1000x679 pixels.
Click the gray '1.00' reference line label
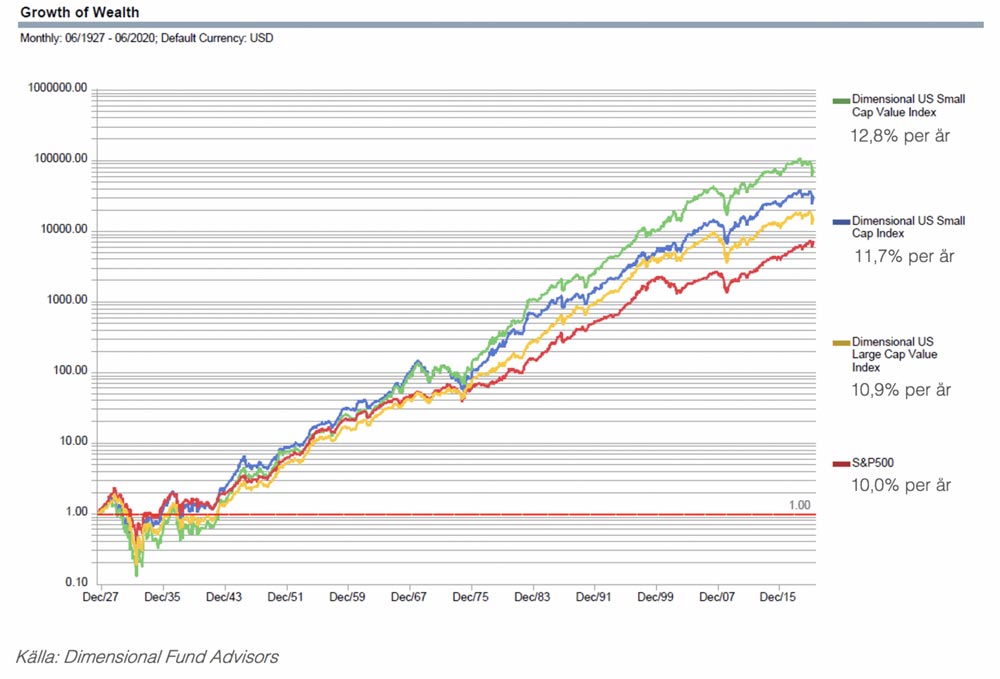point(800,506)
